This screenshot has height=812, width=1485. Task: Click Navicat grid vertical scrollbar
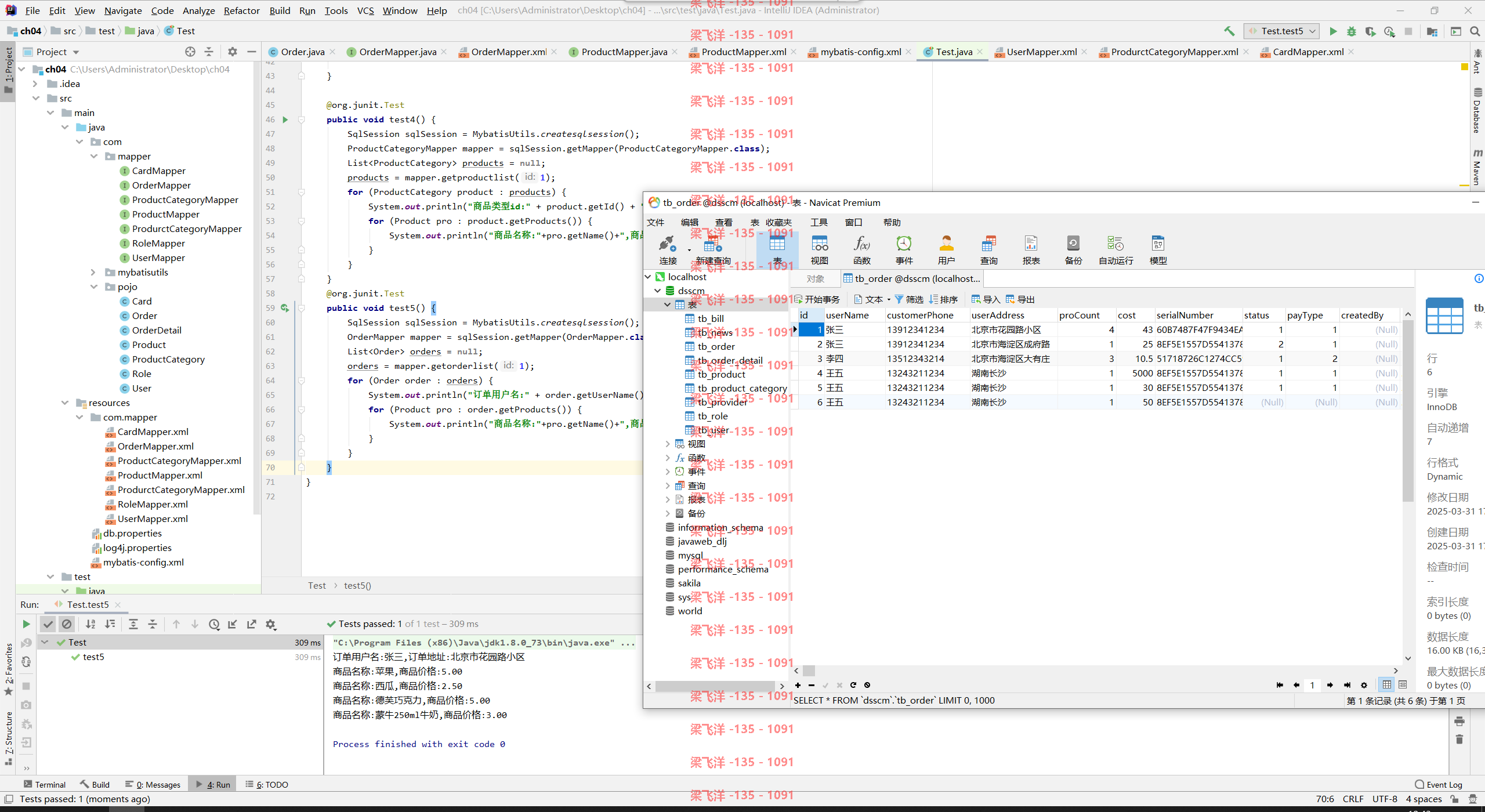1408,410
